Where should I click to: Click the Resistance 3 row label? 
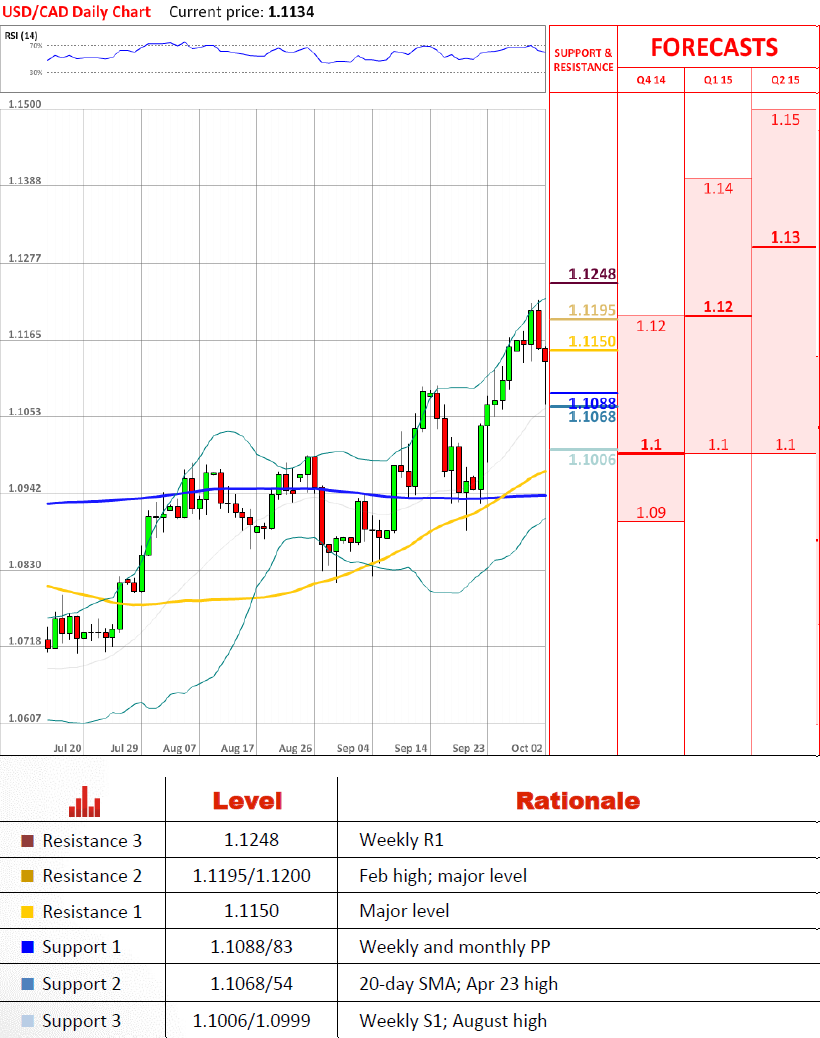click(92, 841)
